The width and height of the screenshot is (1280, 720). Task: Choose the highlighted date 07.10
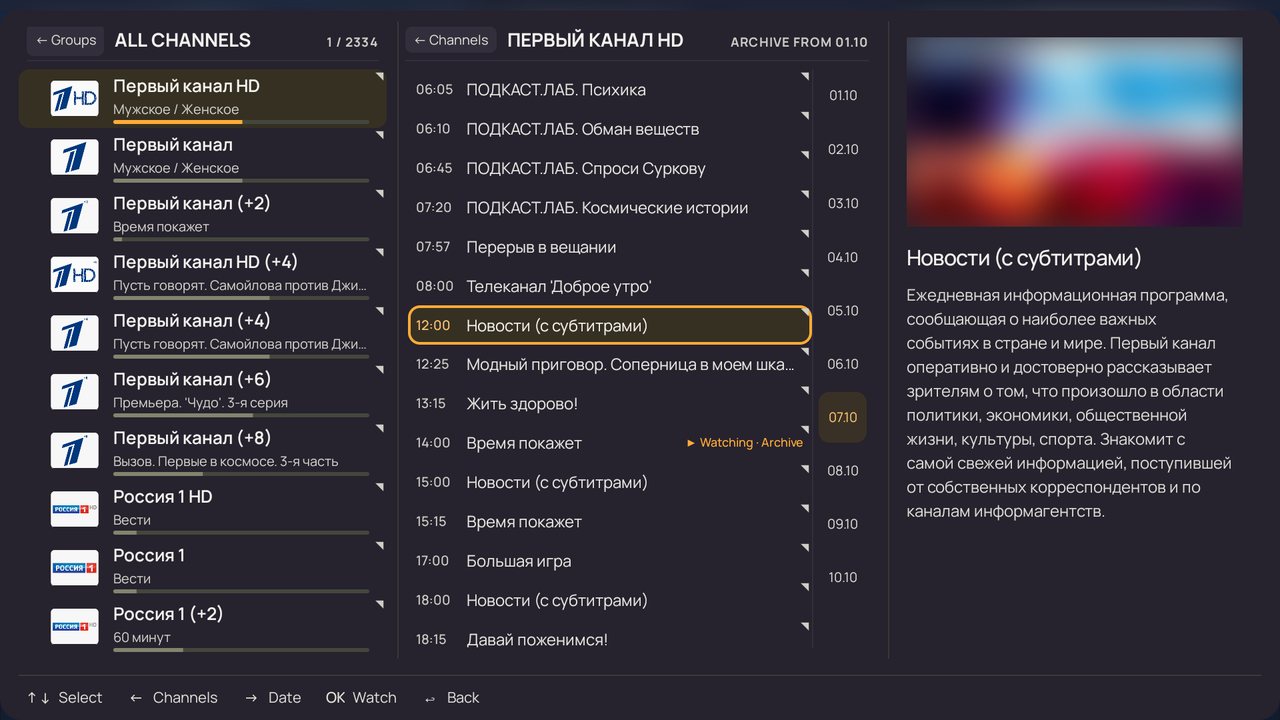point(843,417)
